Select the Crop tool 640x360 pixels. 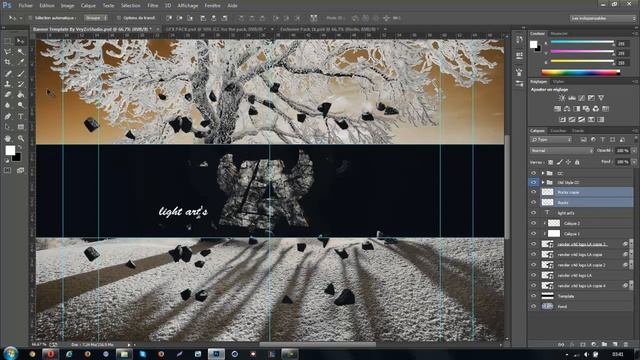[x=8, y=62]
